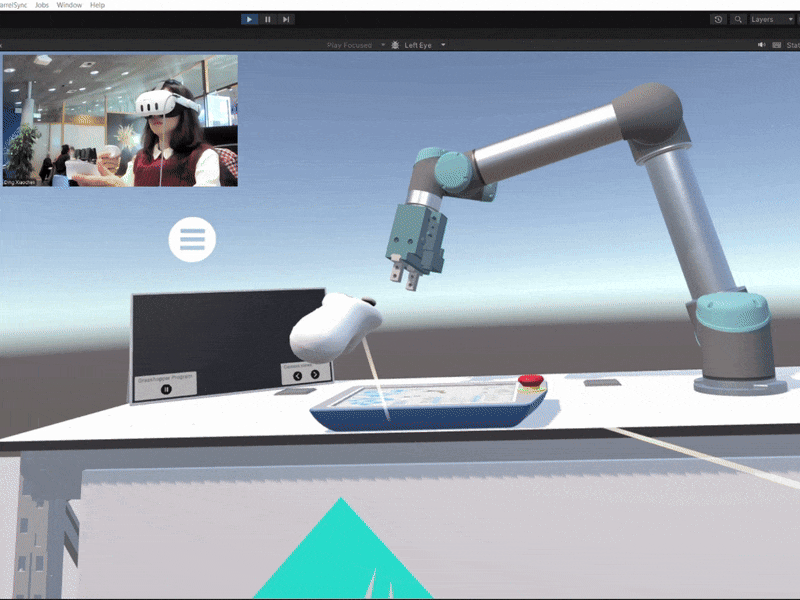Click the round hamburger menu icon
The image size is (800, 600).
[x=192, y=239]
